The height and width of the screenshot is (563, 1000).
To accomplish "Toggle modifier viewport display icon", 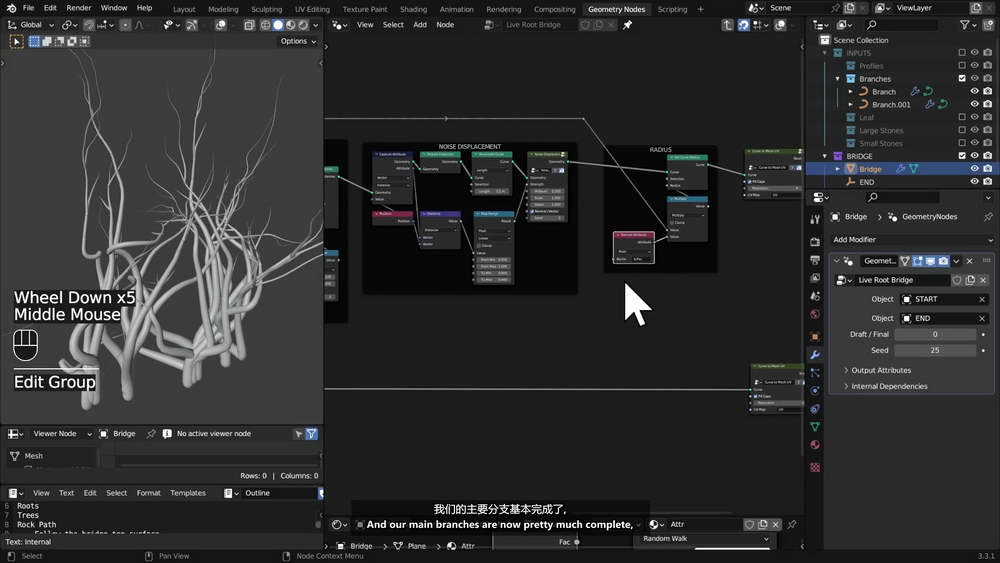I will 930,261.
